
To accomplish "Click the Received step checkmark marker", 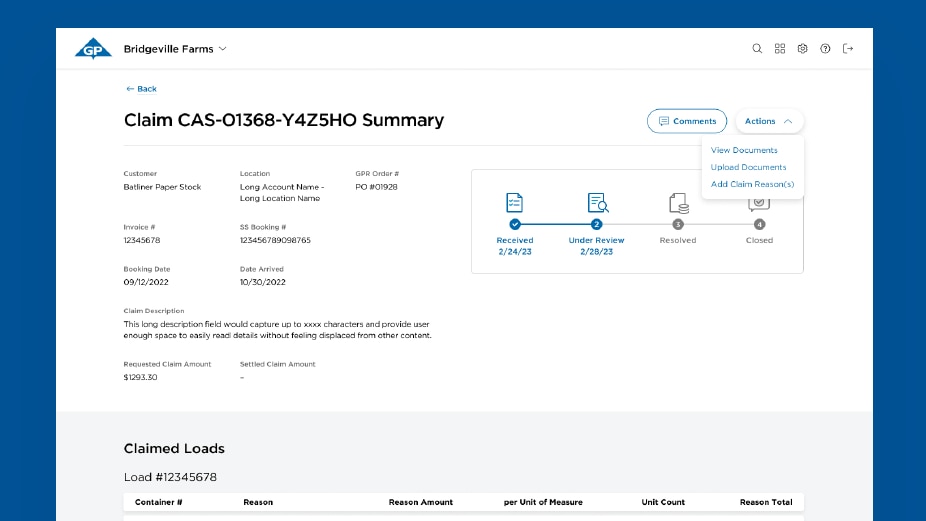I will pos(515,224).
